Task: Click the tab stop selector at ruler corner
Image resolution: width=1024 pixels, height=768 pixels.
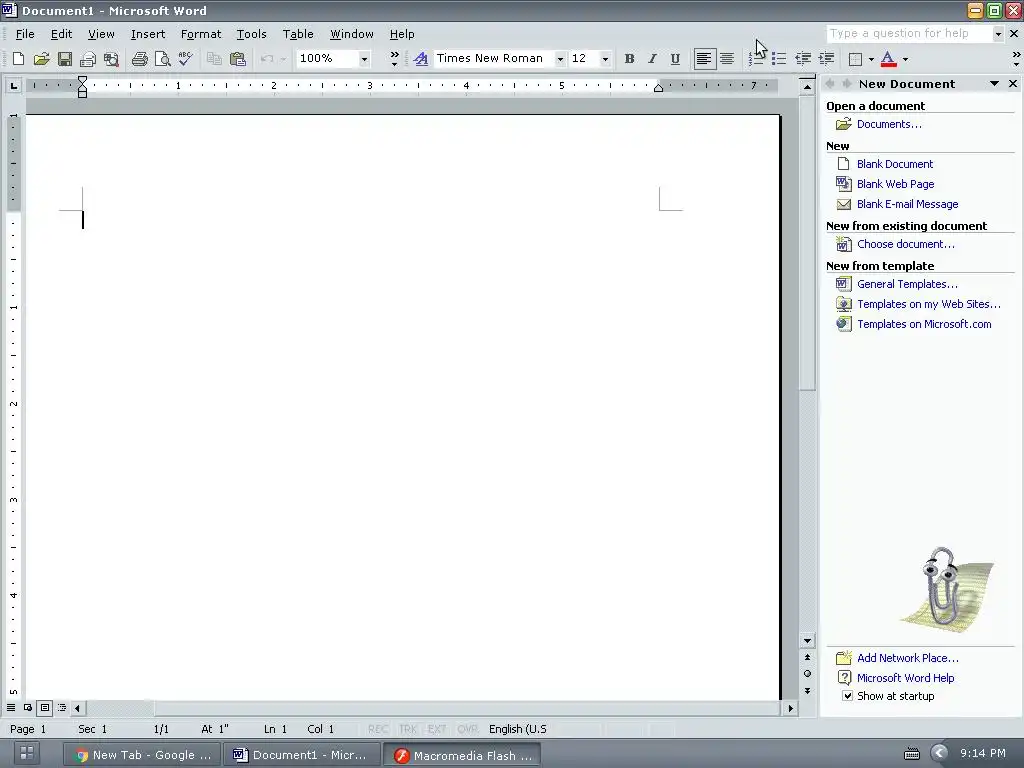Action: tap(14, 86)
